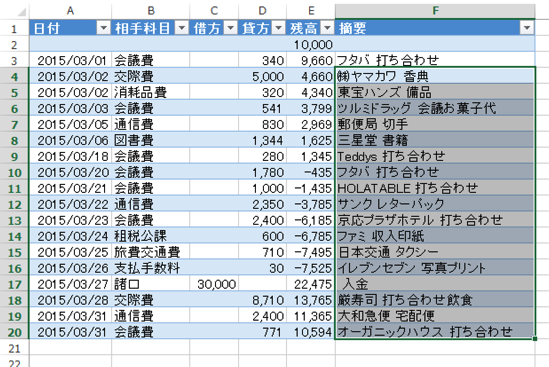The image size is (549, 367).
Task: Click the 22,475 balance cell
Action: tap(311, 284)
